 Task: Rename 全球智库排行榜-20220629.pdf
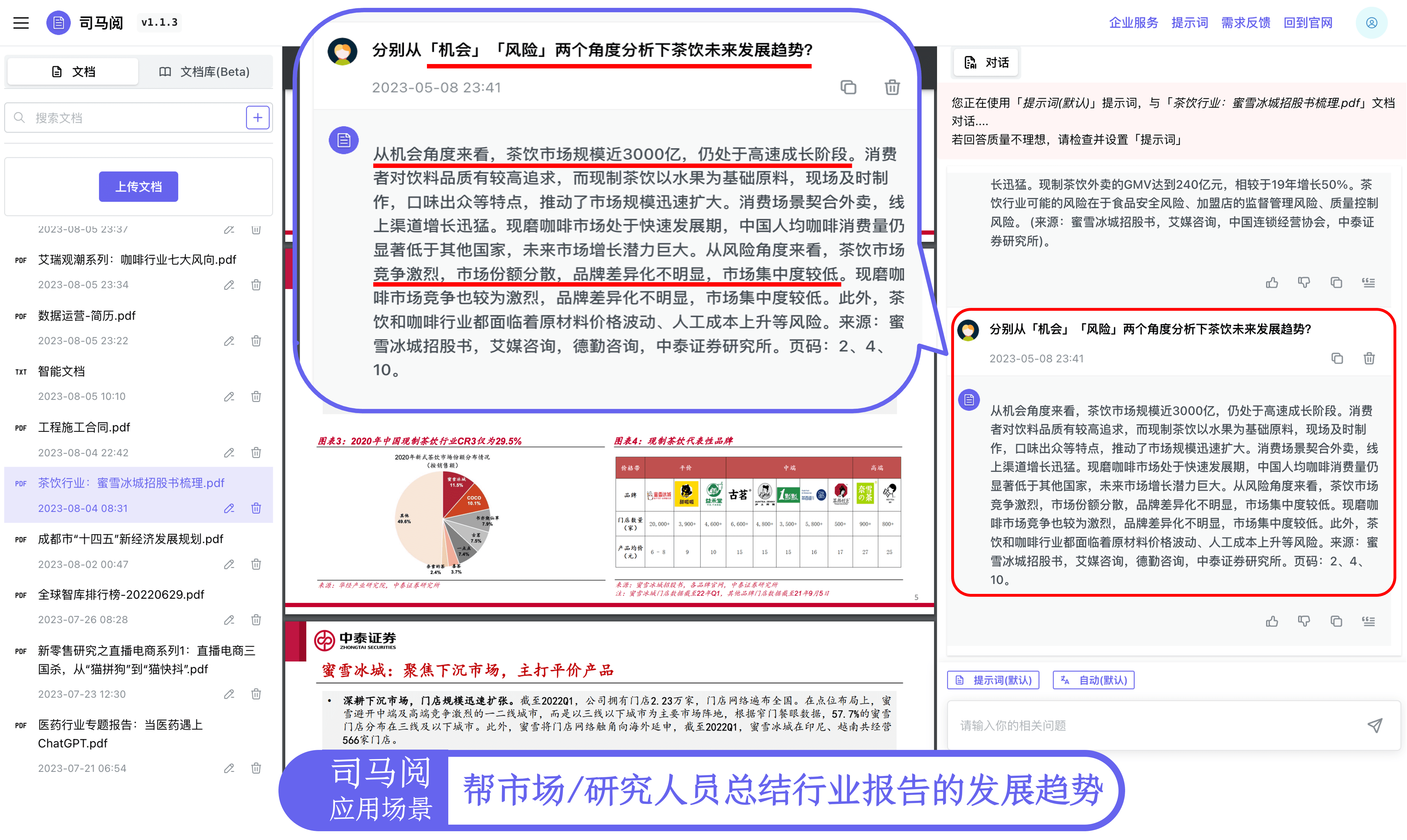(x=229, y=620)
